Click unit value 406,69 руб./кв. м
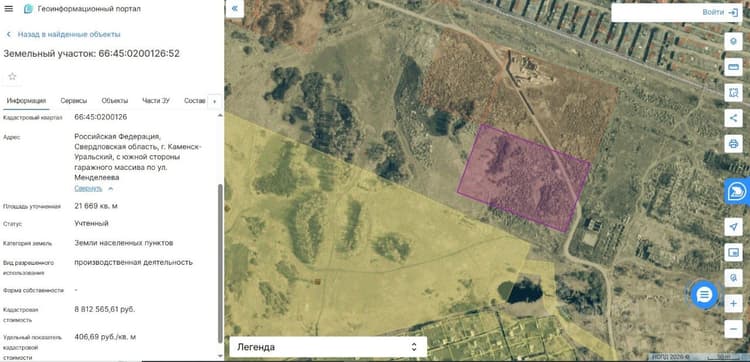750x362 pixels. click(x=105, y=337)
